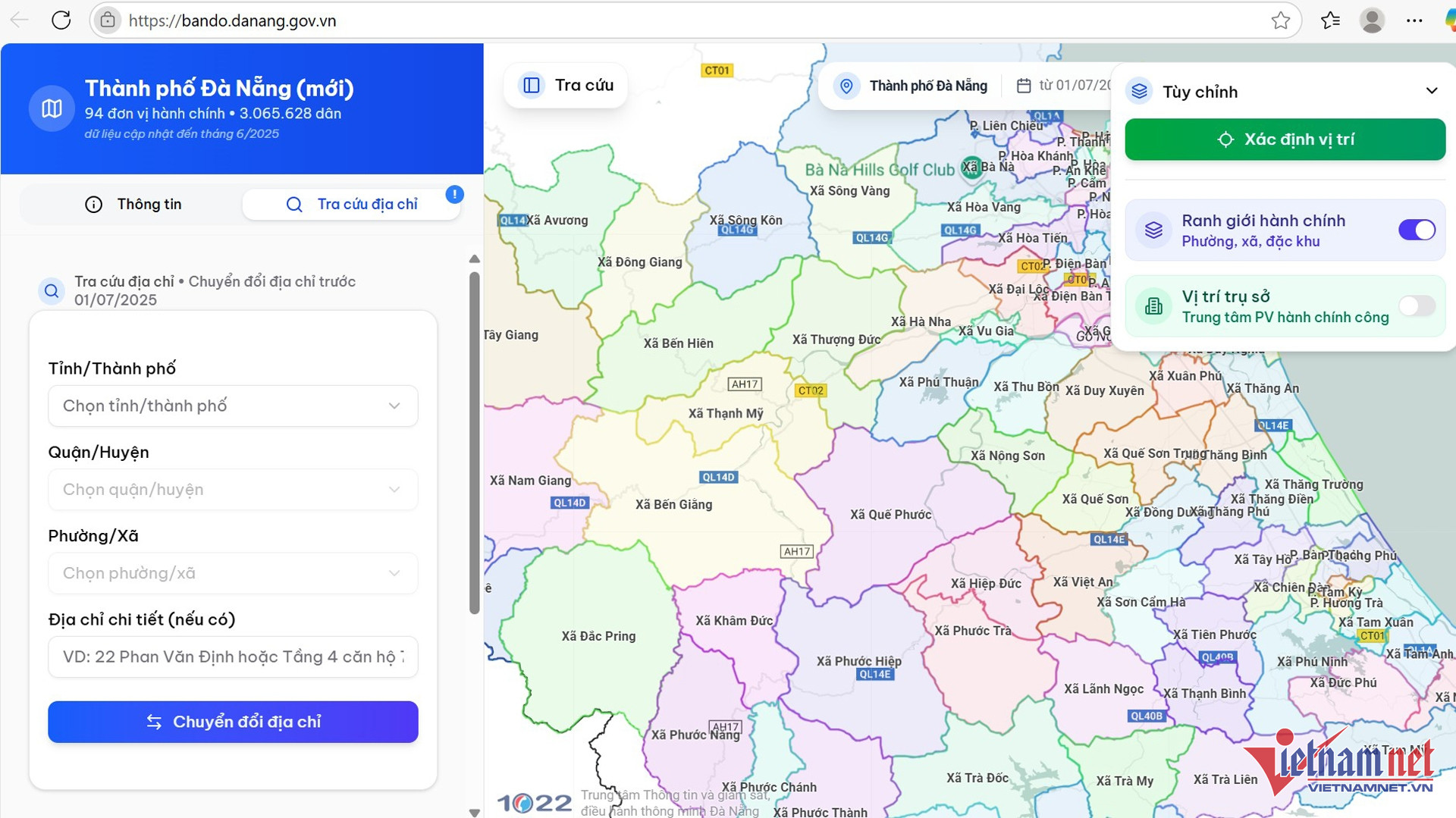Enable the Vị trí trụ sở toggle
The width and height of the screenshot is (1456, 818).
(1416, 306)
